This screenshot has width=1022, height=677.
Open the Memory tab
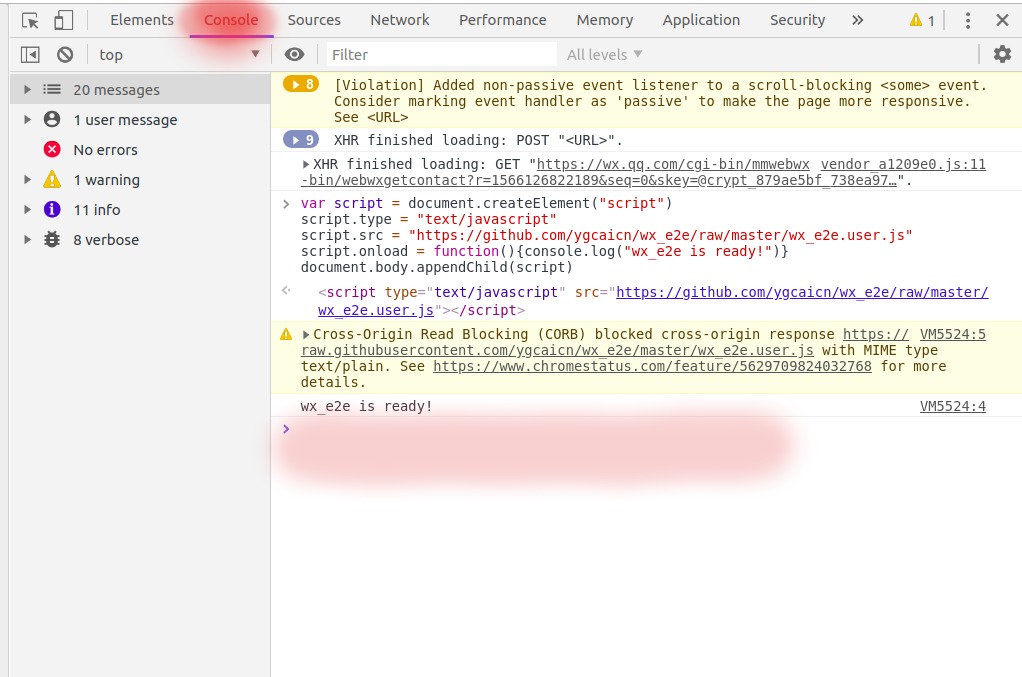point(605,20)
